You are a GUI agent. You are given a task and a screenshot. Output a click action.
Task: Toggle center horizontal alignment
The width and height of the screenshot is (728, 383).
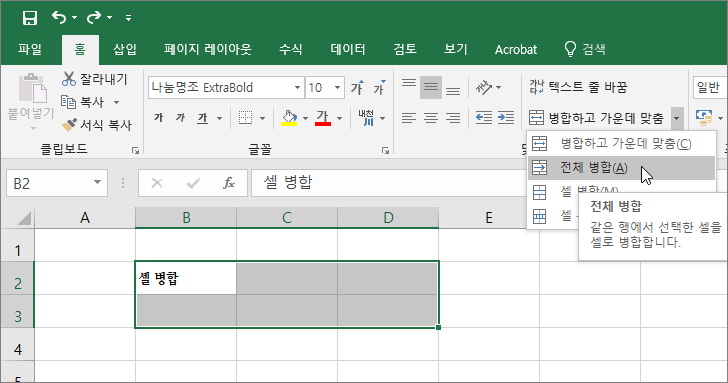click(431, 118)
